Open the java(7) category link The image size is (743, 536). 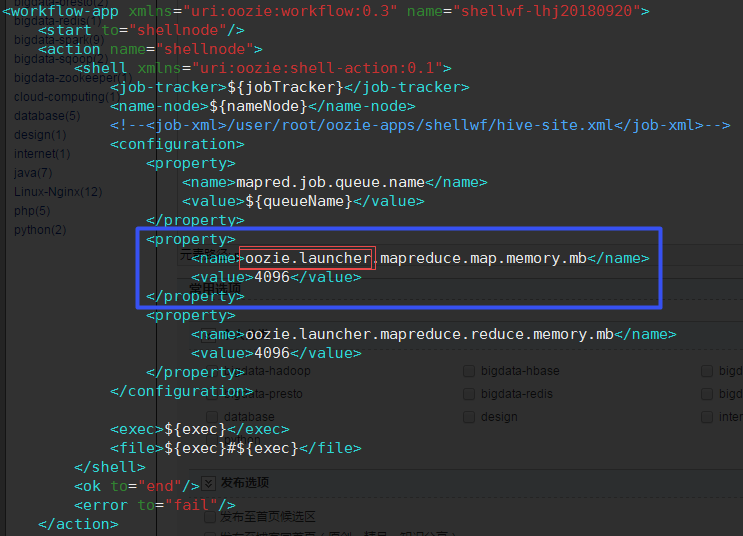pos(33,173)
